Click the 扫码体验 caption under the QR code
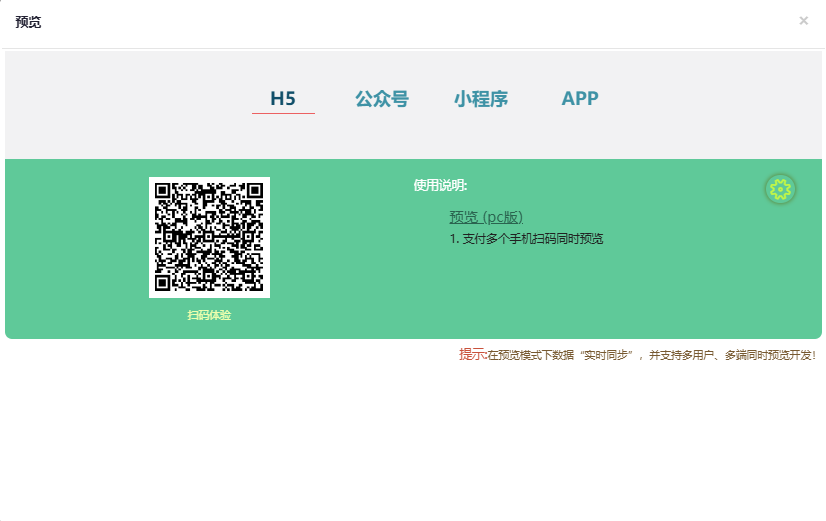 209,315
